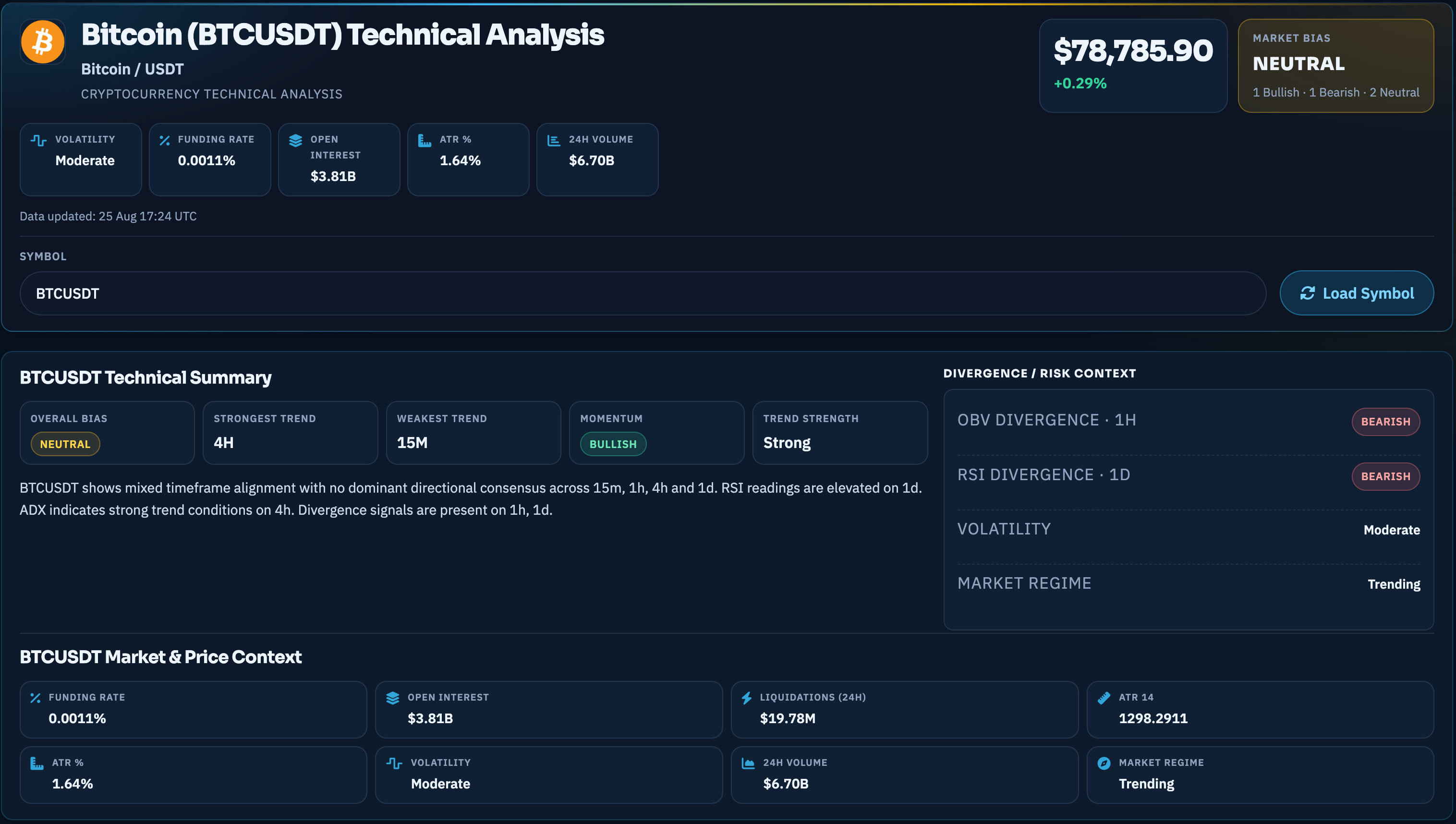This screenshot has width=1456, height=824.
Task: Click the 'BTCUSDT Market & Price Context' heading
Action: (161, 657)
